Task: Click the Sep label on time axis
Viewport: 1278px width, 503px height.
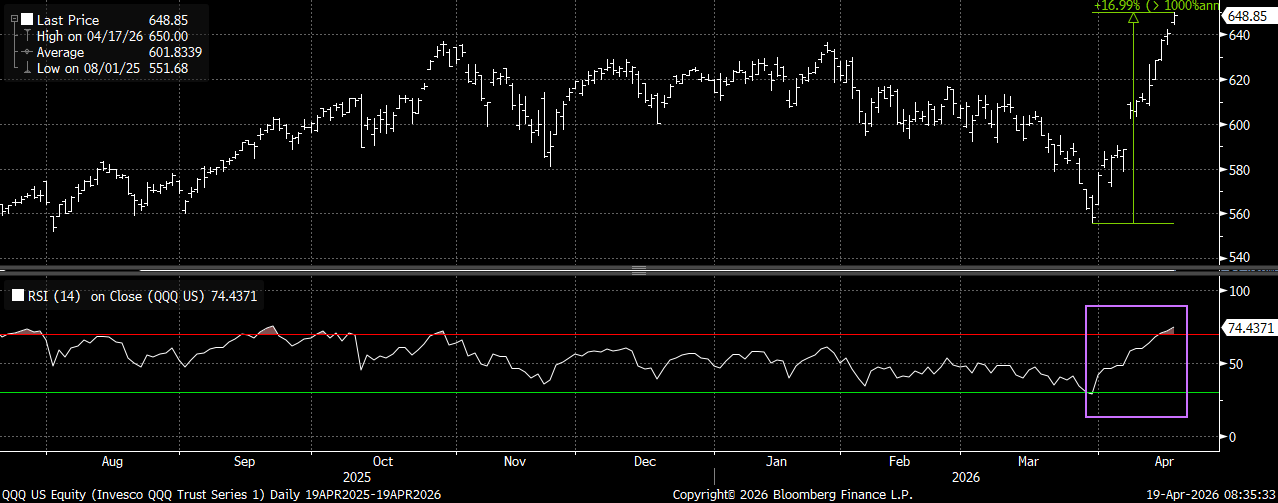Action: tap(245, 463)
